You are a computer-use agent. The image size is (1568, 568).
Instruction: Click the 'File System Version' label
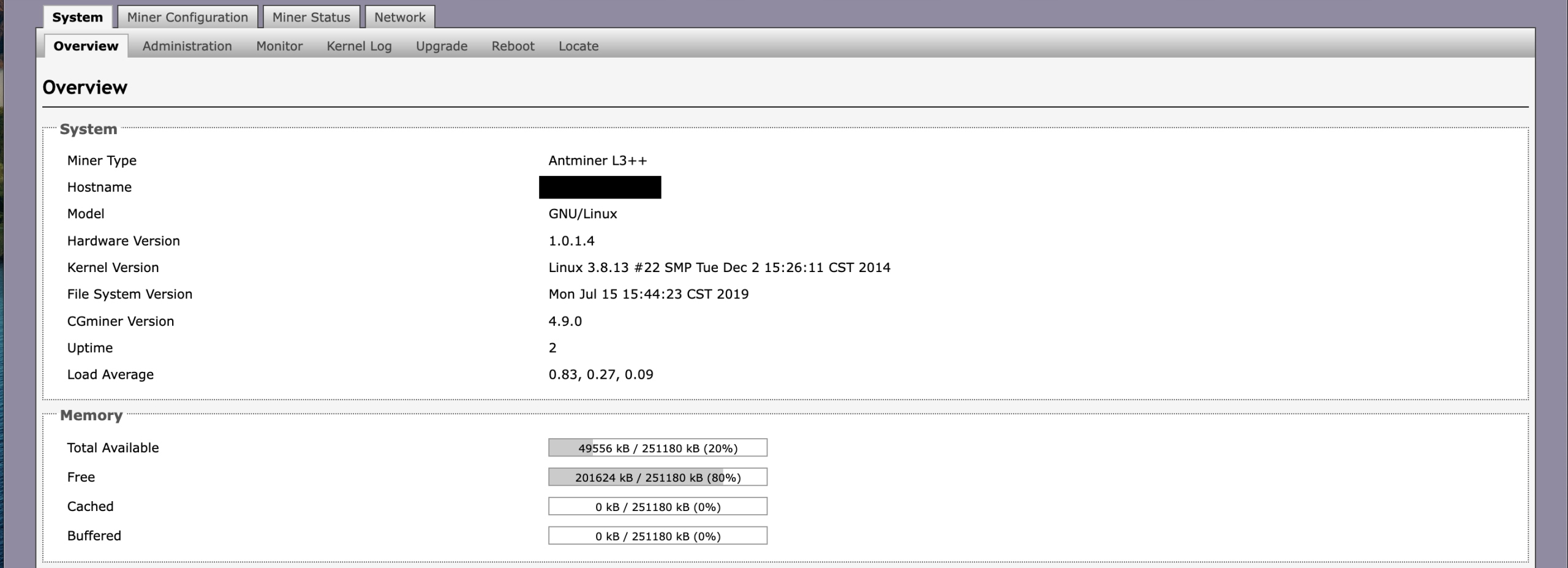(x=130, y=294)
